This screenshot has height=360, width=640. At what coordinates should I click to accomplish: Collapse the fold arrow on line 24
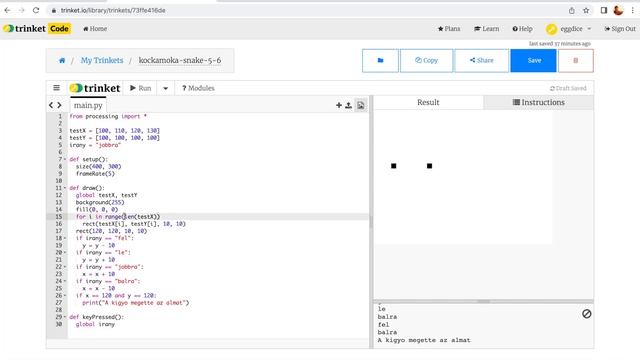[x=65, y=281]
